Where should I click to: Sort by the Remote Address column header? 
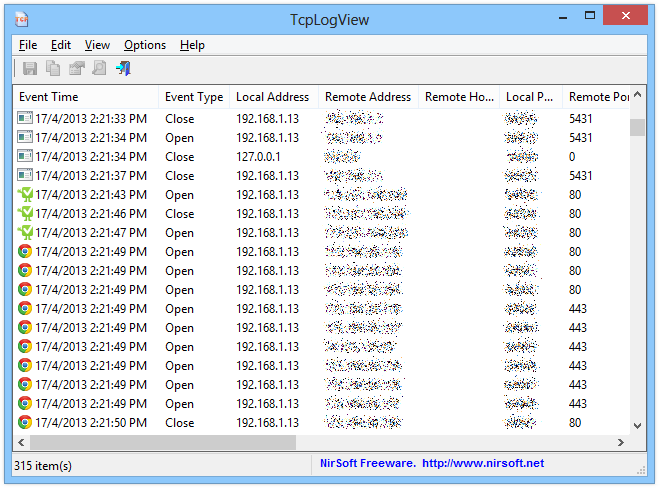tap(367, 97)
